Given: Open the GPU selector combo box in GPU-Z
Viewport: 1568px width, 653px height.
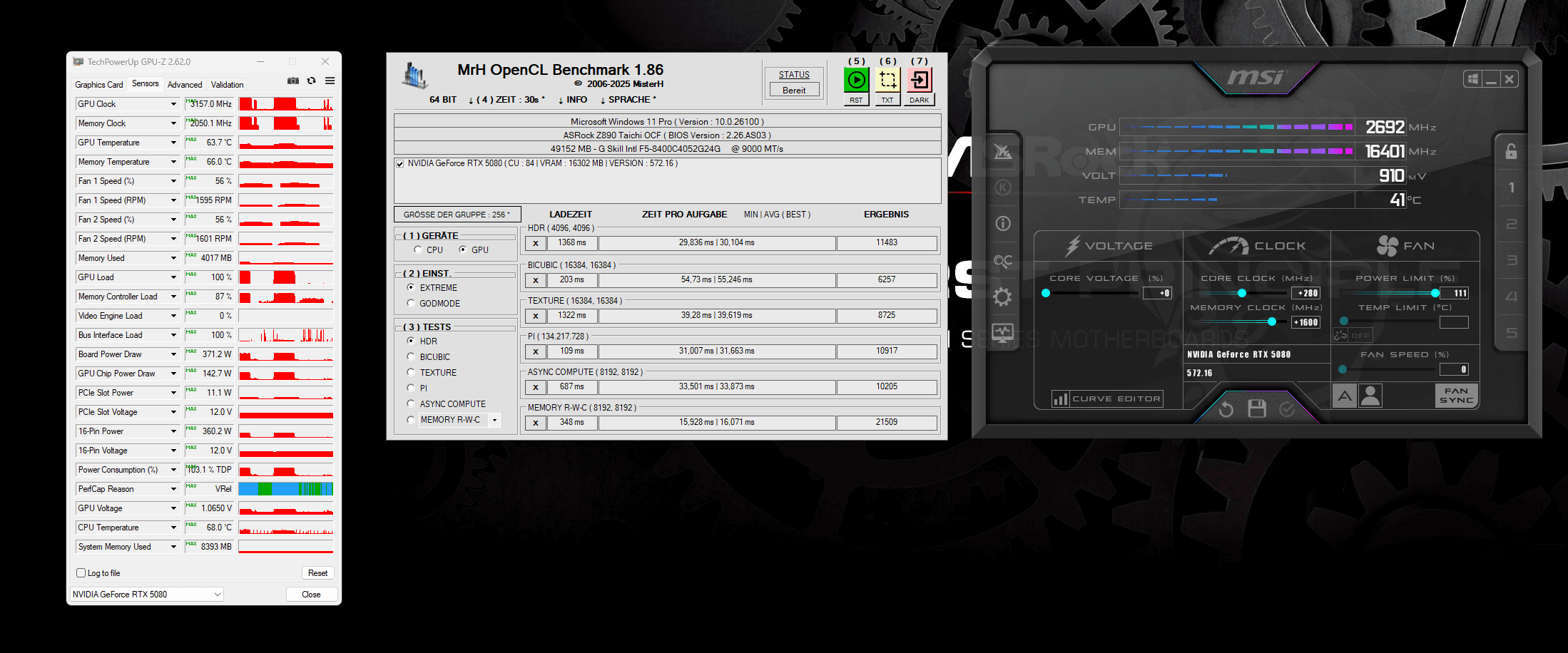Looking at the screenshot, I should point(147,595).
